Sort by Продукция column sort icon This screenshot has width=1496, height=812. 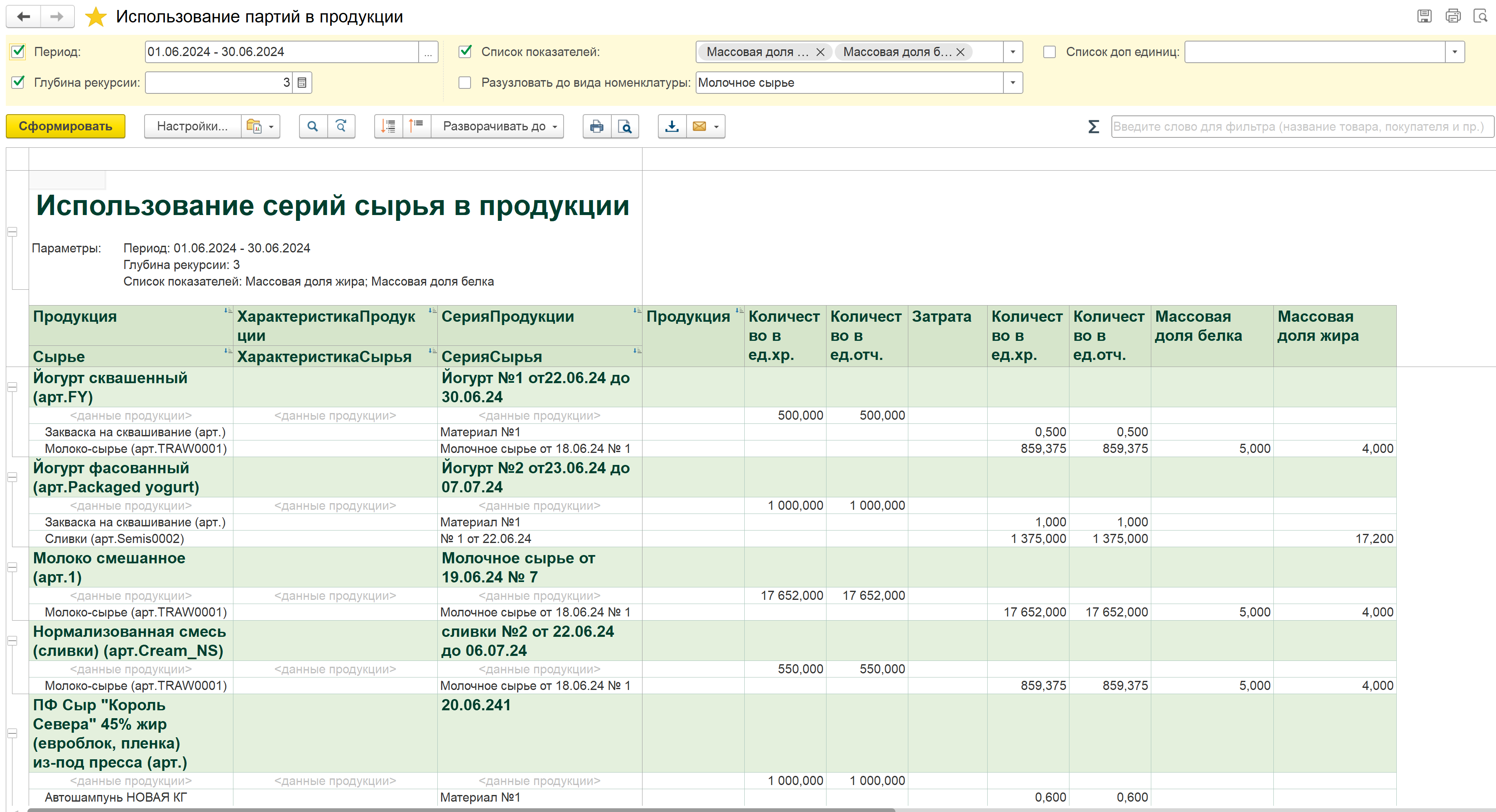[228, 311]
